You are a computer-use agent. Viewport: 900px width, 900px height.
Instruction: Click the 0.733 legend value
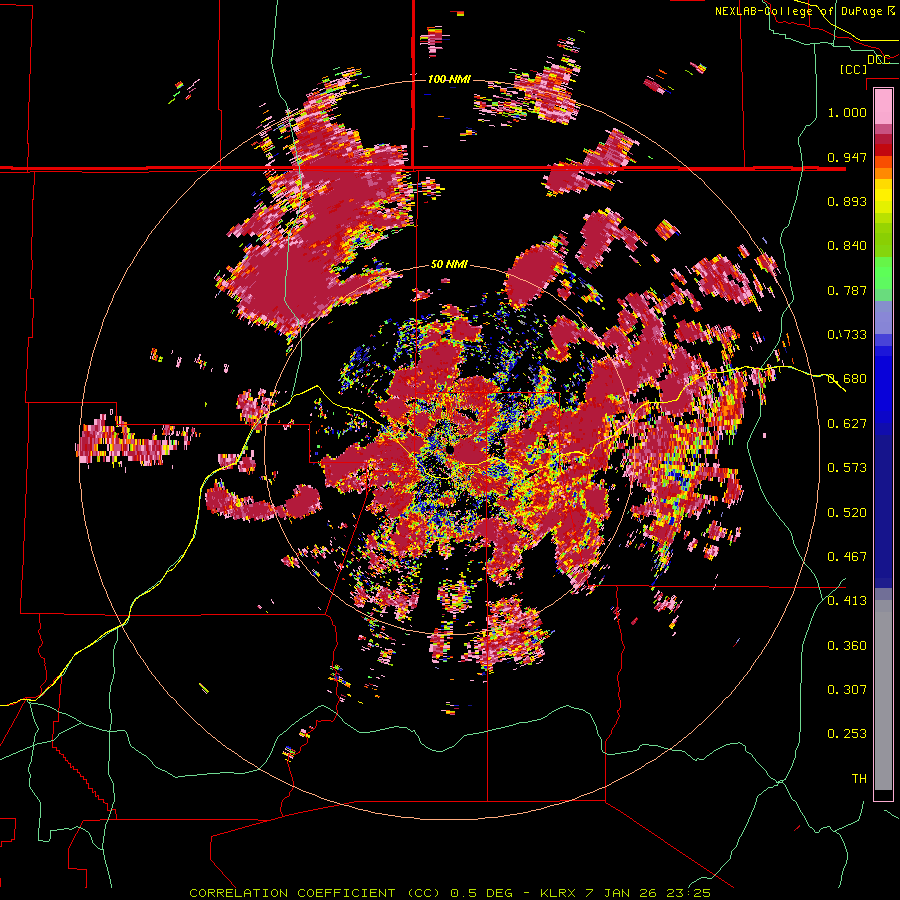[847, 335]
